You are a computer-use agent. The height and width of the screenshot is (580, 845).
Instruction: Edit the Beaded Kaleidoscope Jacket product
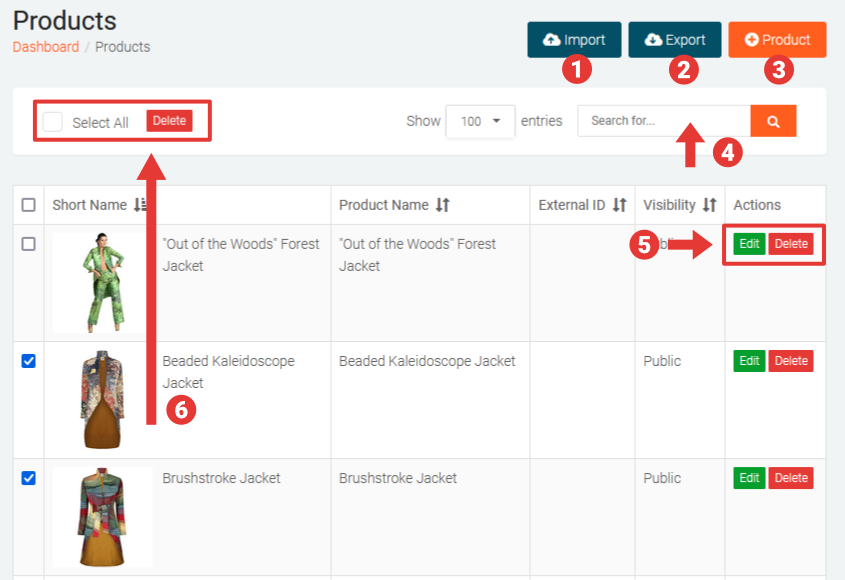coord(749,361)
